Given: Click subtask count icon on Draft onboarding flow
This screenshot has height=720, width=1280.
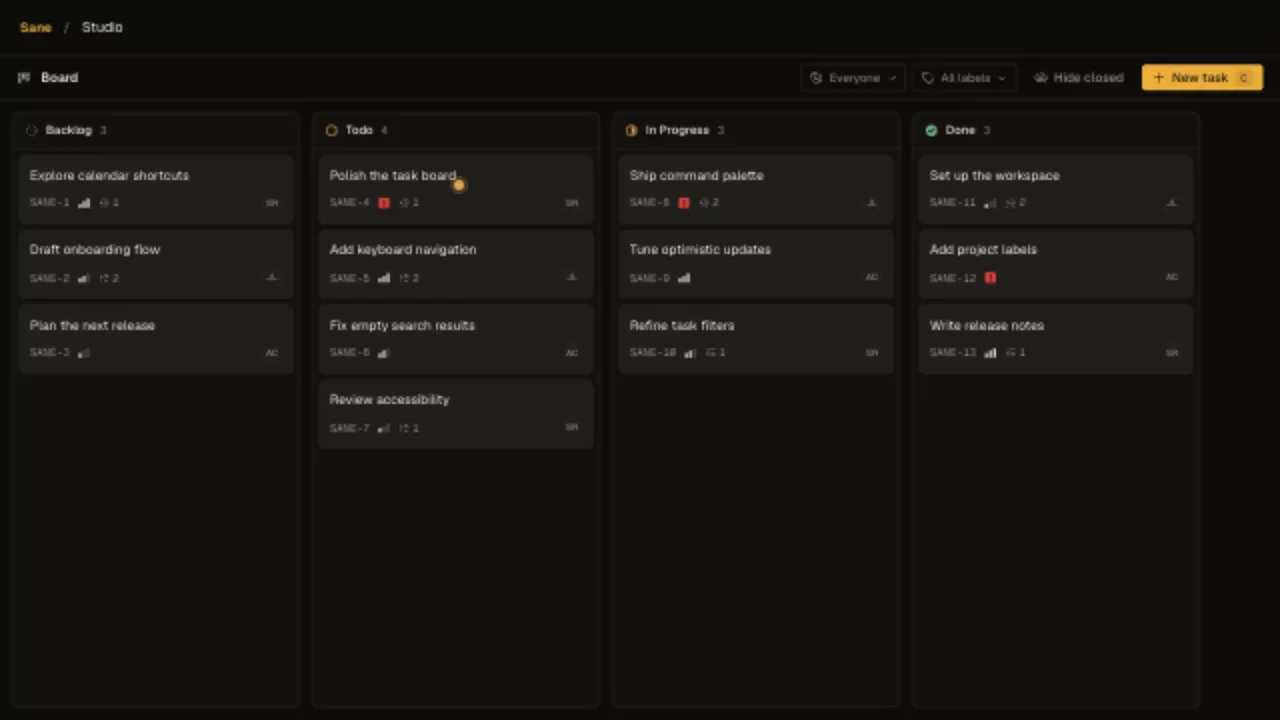Looking at the screenshot, I should [x=103, y=278].
